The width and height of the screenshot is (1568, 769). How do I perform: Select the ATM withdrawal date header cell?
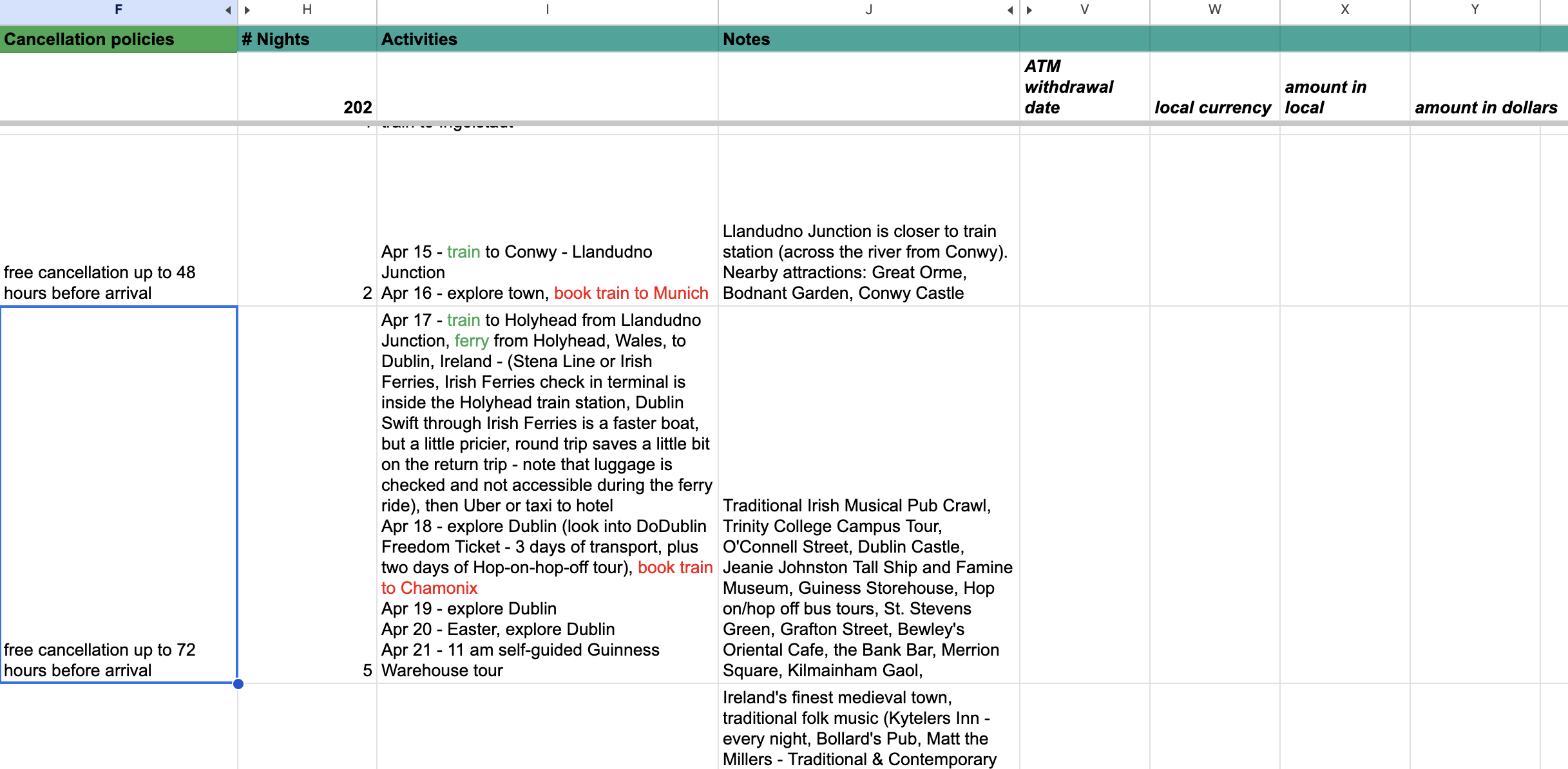pyautogui.click(x=1084, y=87)
